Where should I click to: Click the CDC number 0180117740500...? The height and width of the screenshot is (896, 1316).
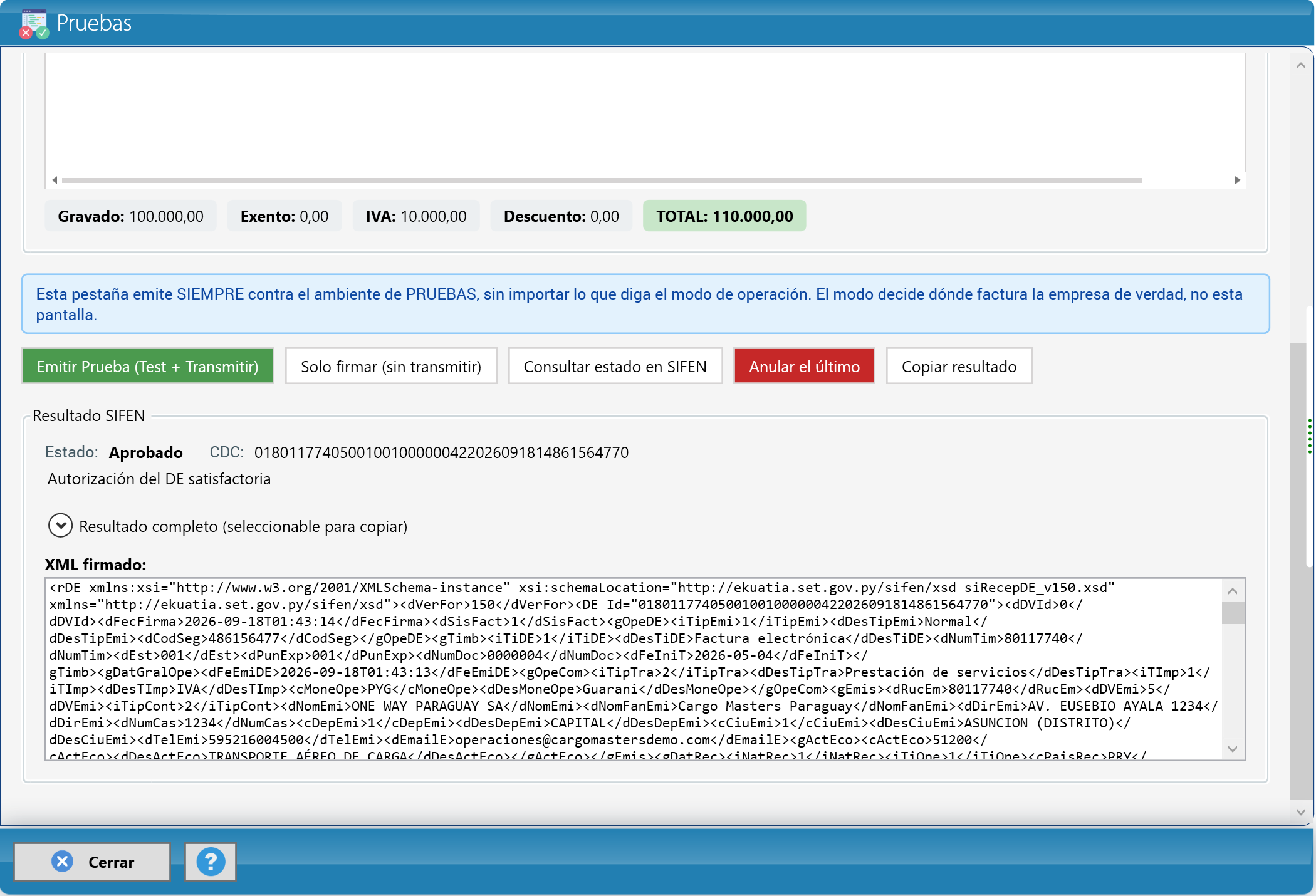[441, 452]
